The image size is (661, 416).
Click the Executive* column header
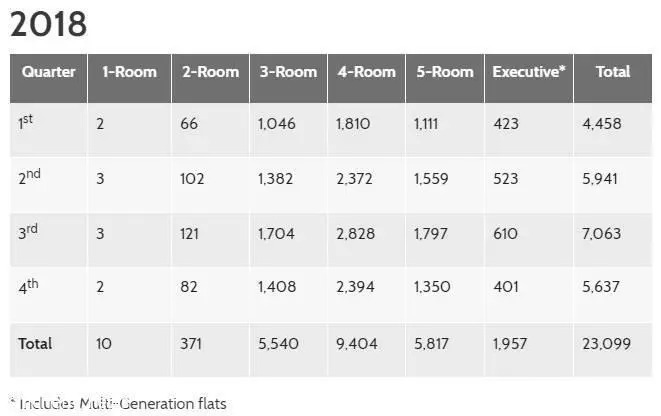tap(529, 72)
